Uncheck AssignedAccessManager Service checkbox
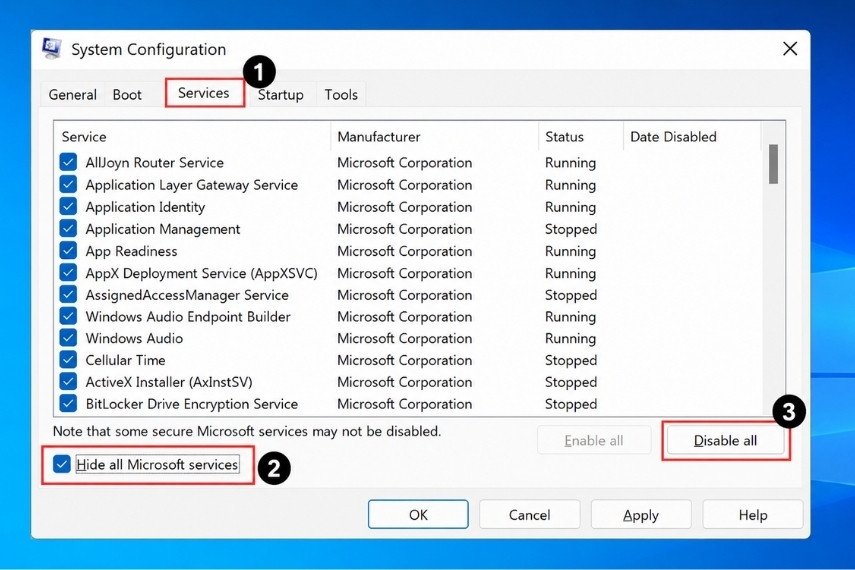The image size is (855, 570). click(x=68, y=294)
